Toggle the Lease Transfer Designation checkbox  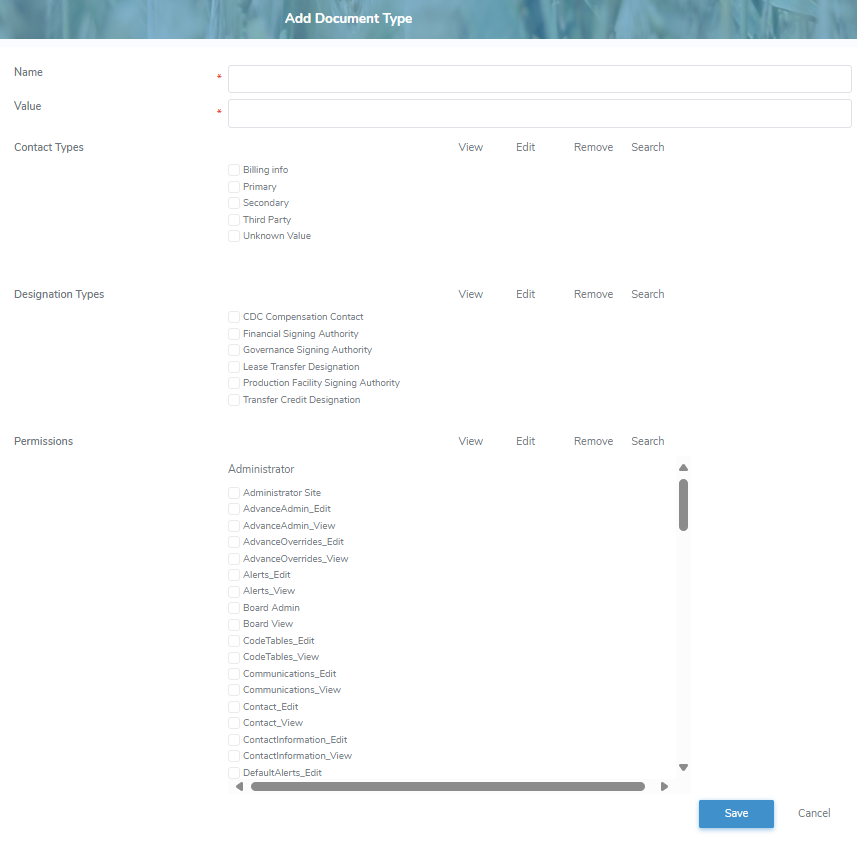pos(234,367)
